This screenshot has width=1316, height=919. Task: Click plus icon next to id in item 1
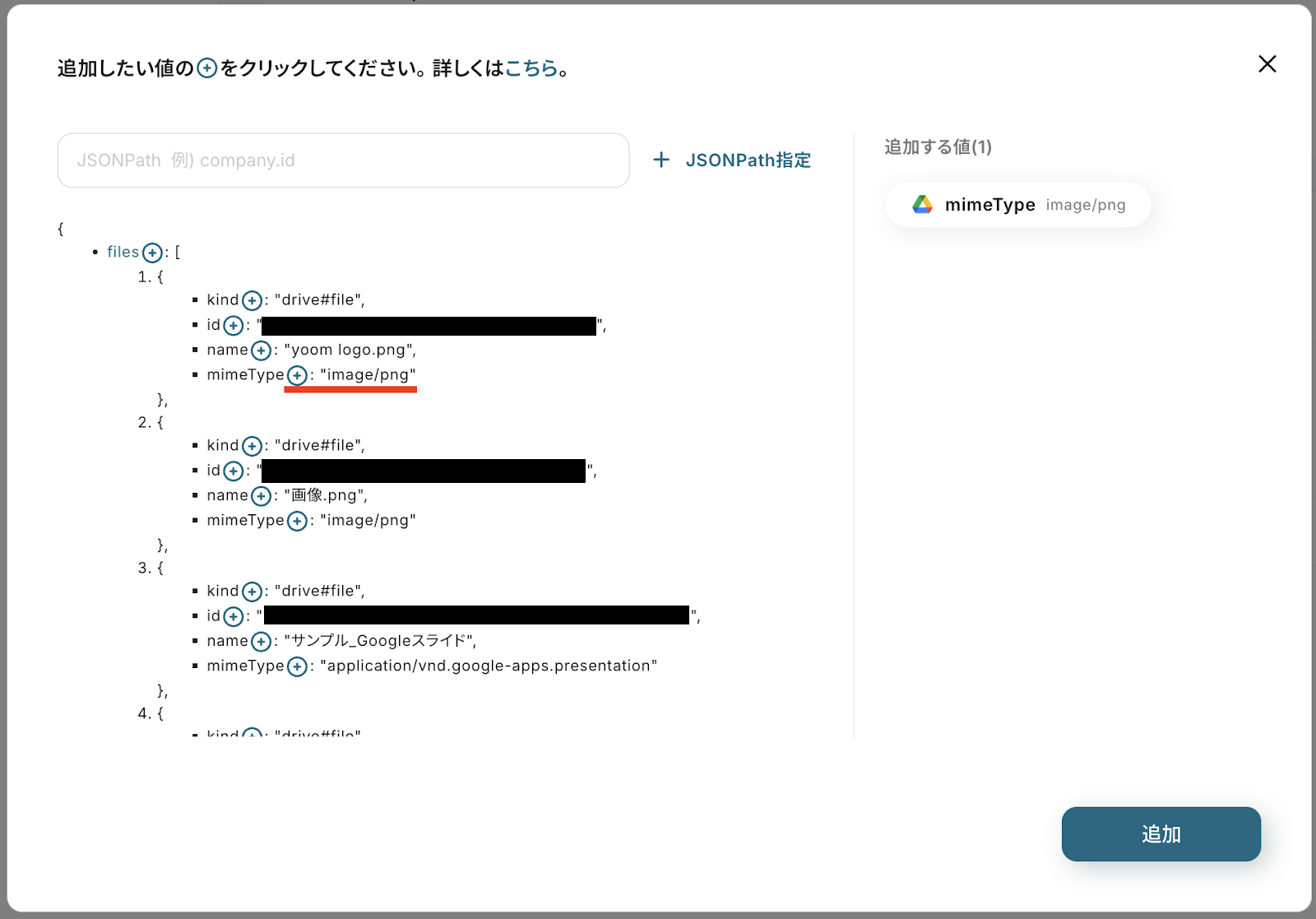pyautogui.click(x=234, y=326)
